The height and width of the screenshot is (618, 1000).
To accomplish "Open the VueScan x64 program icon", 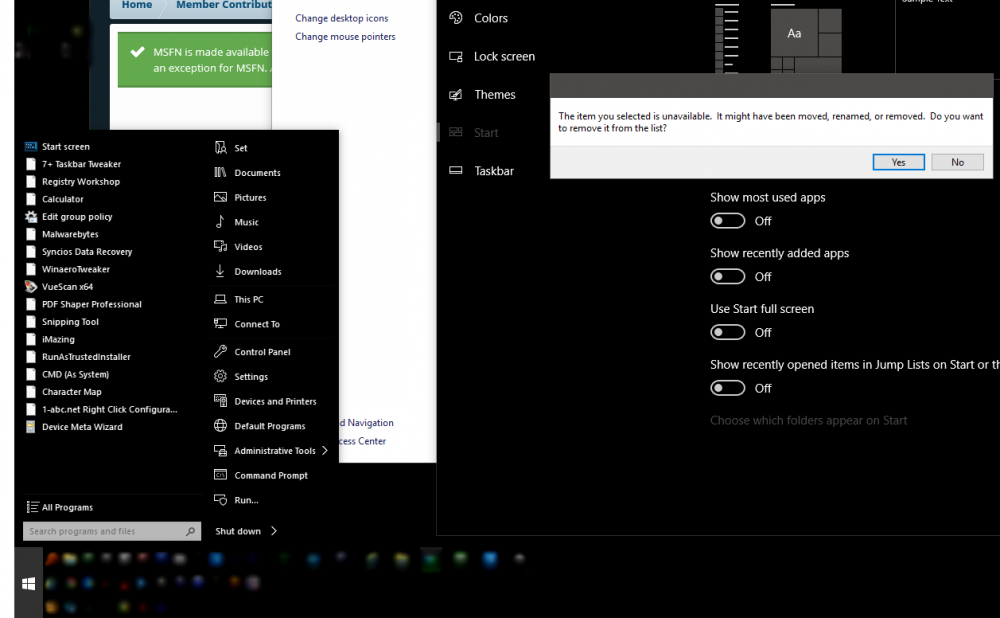I will coord(32,287).
